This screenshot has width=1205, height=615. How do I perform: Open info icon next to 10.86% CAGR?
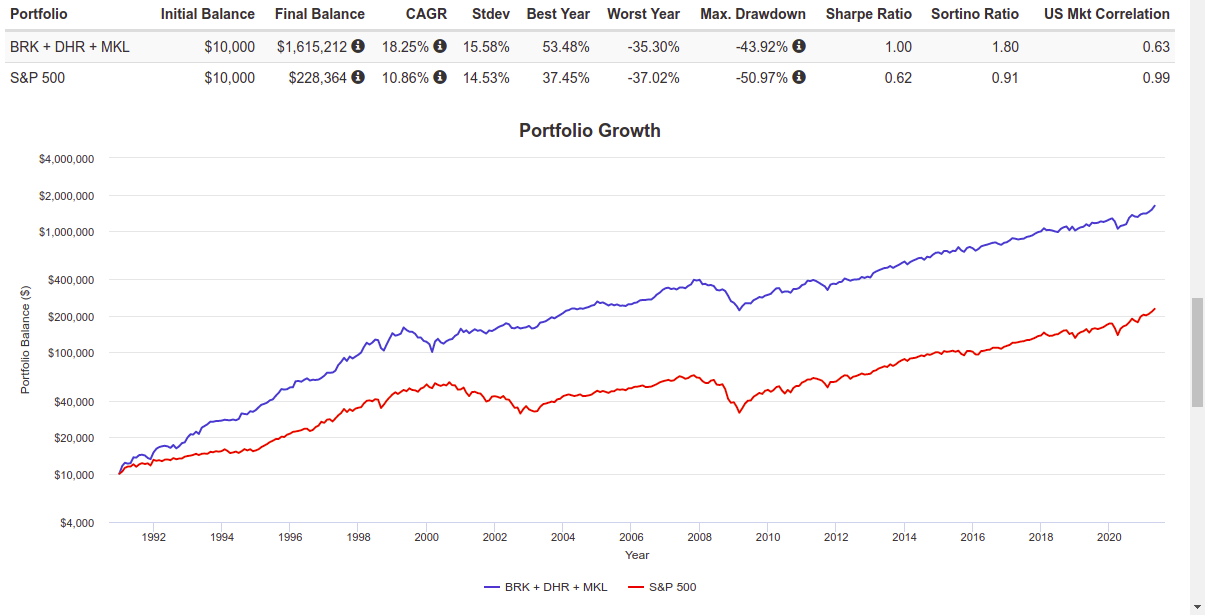pos(439,78)
